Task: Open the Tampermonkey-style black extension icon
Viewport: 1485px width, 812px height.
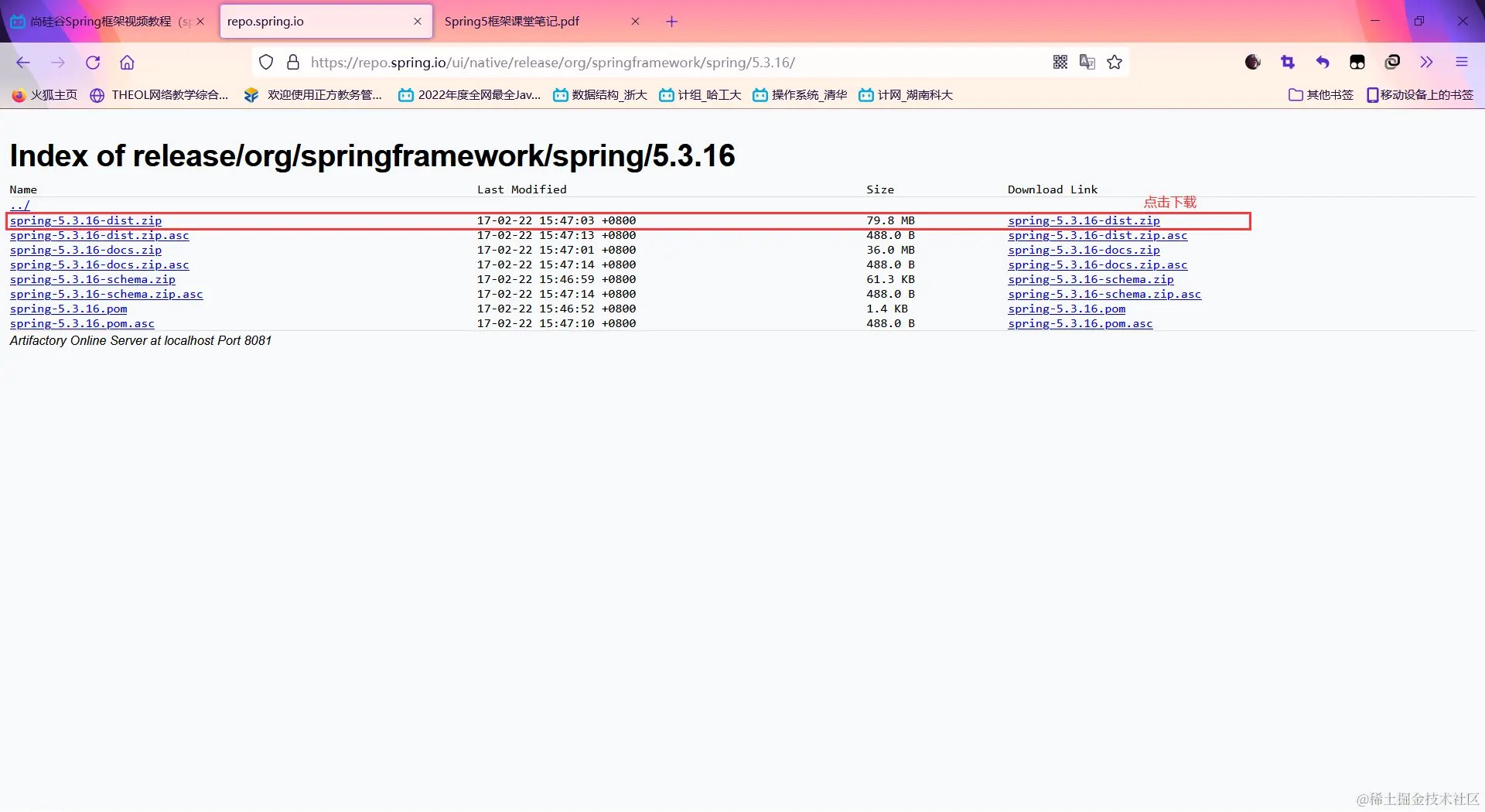Action: (x=1357, y=63)
